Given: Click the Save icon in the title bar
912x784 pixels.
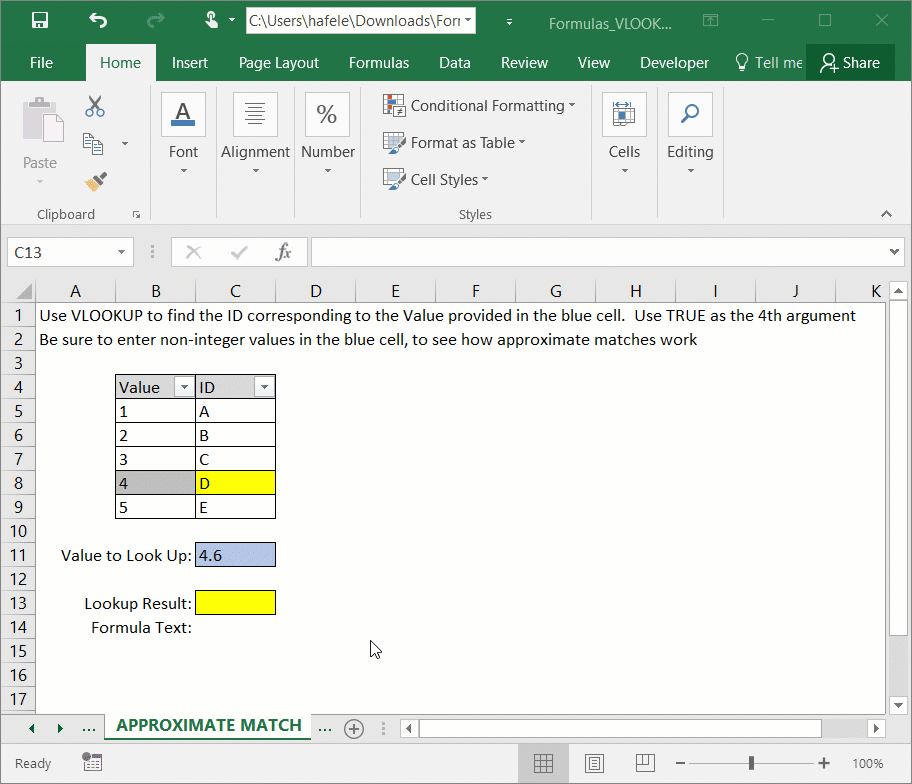Looking at the screenshot, I should pos(40,21).
